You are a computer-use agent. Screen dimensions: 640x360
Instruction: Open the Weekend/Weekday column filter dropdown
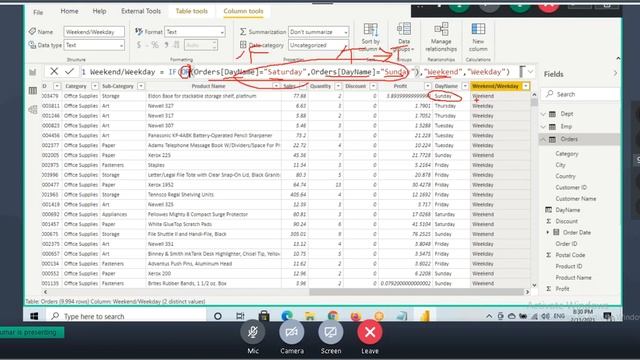(526, 86)
